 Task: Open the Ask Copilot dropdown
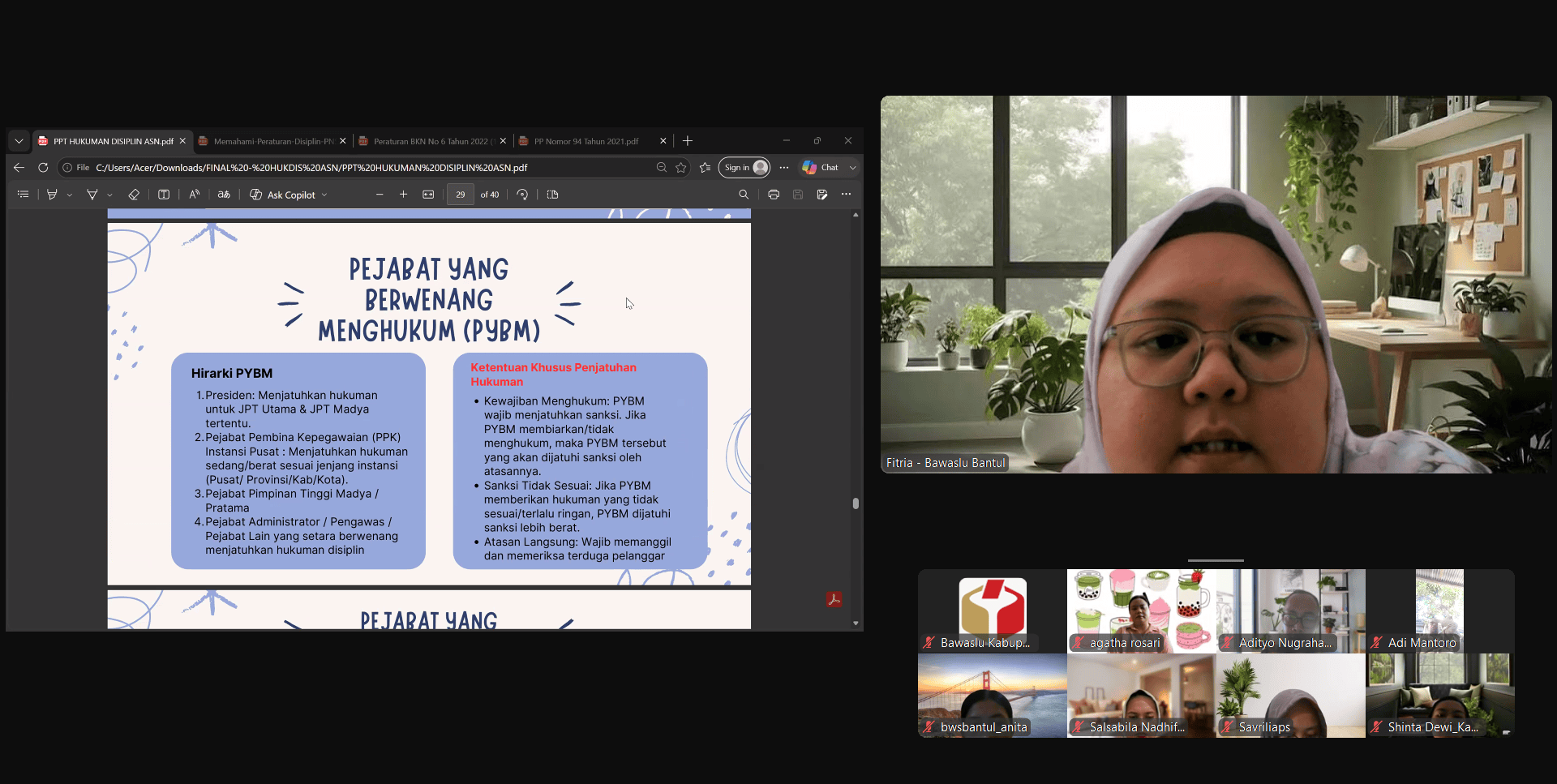(289, 195)
